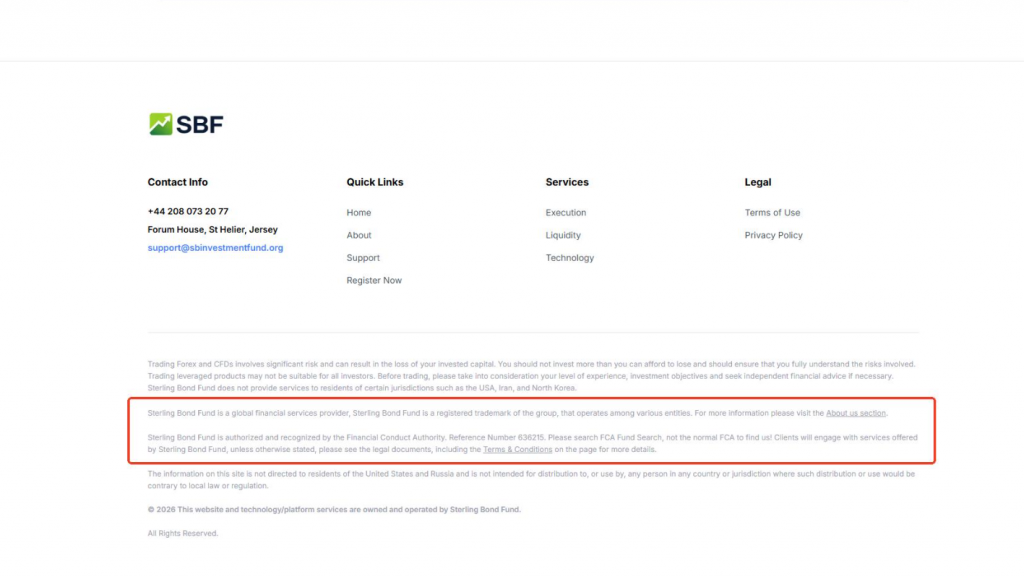
Task: Click the 'All Rights Reserved.' text
Action: point(183,533)
